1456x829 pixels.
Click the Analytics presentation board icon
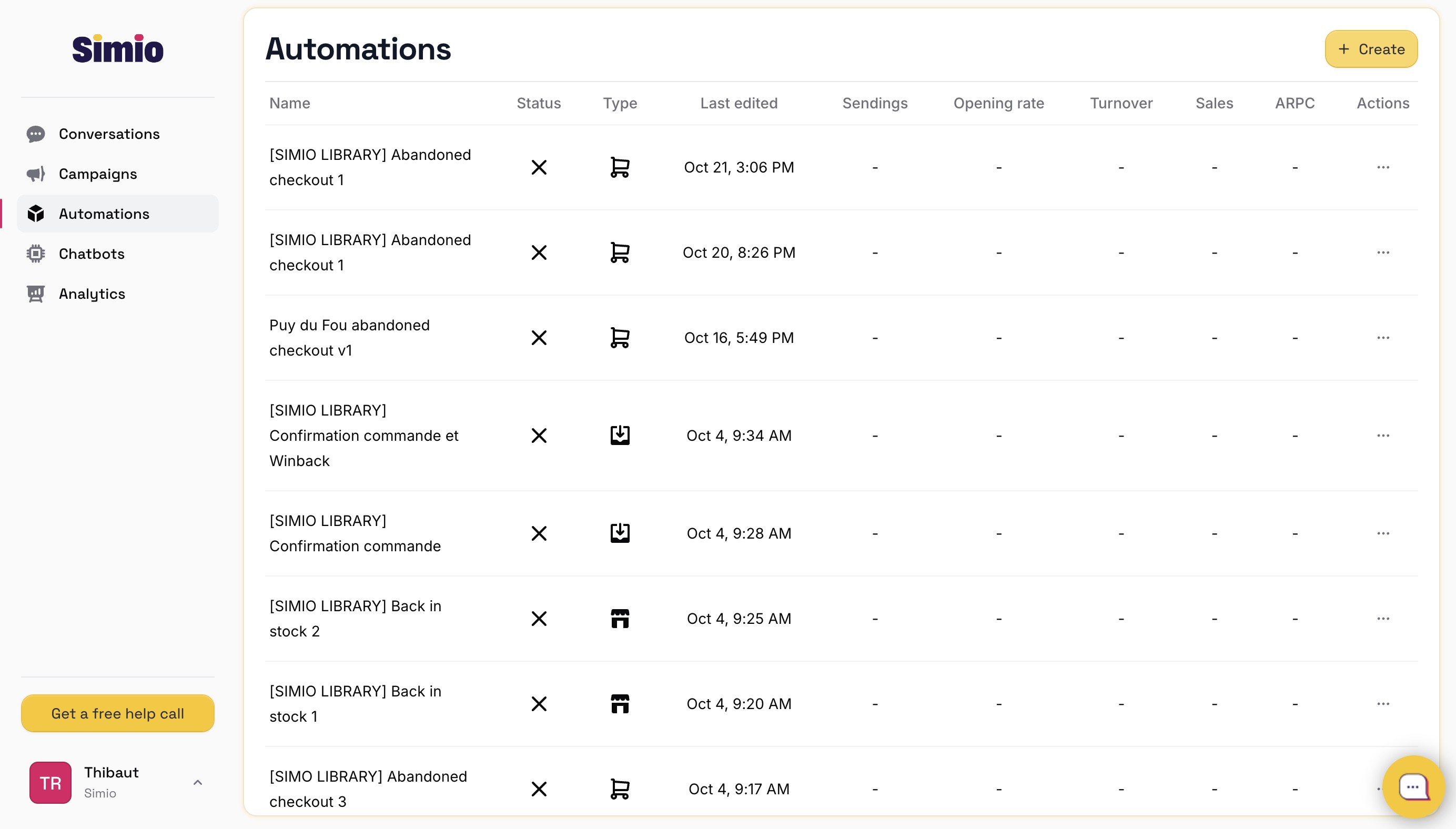click(36, 294)
